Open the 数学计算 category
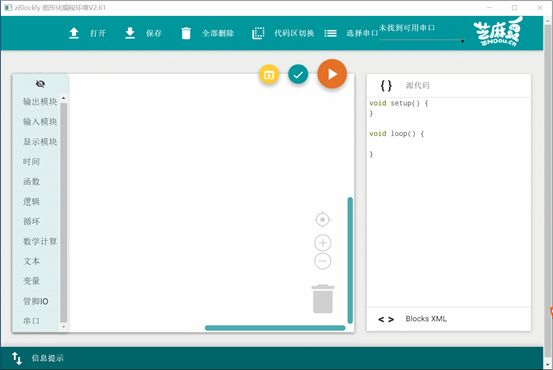This screenshot has height=370, width=553. (40, 242)
